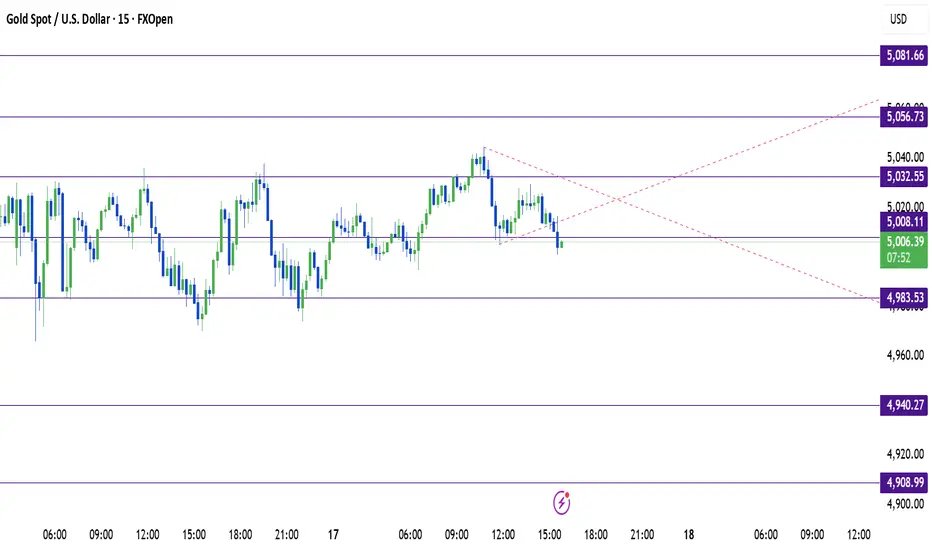The width and height of the screenshot is (932, 550).
Task: Click the 4,920.00 price axis tick
Action: (902, 453)
